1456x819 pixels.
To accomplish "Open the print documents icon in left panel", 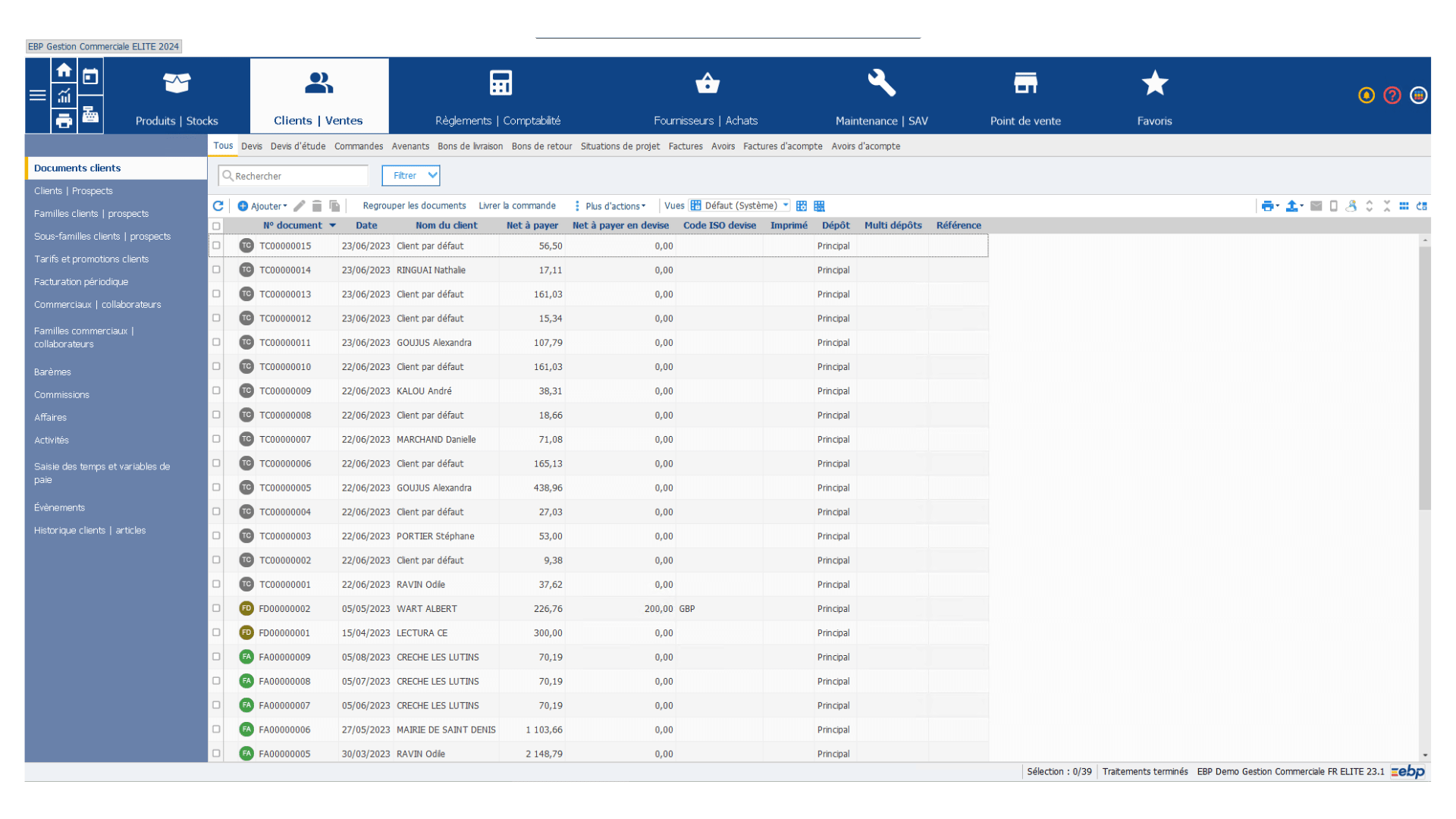I will click(64, 120).
